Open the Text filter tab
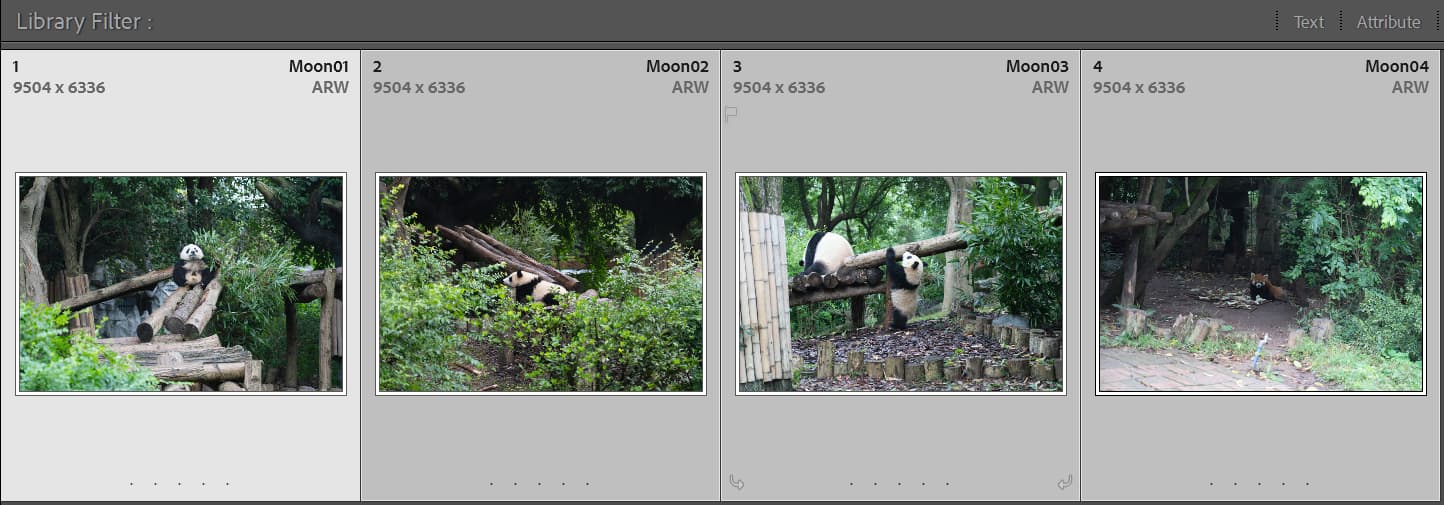1444x505 pixels. pyautogui.click(x=1308, y=22)
